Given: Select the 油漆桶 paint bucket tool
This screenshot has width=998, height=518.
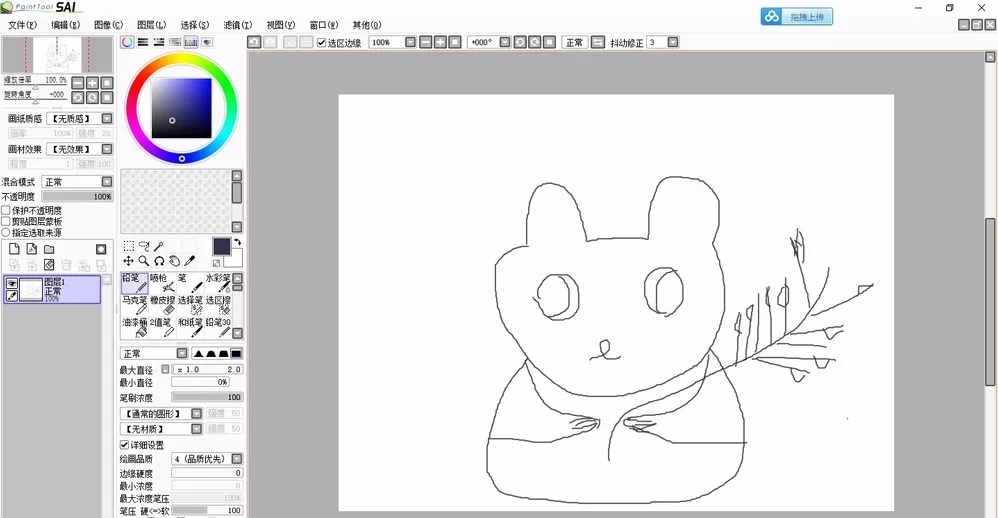Looking at the screenshot, I should click(x=134, y=328).
